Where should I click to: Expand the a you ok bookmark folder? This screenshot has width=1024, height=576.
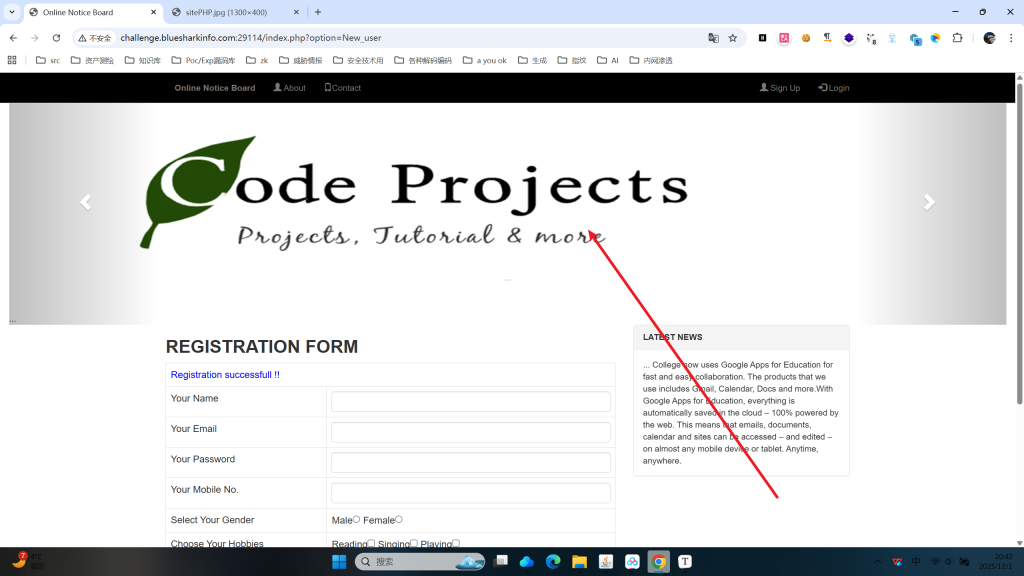click(x=484, y=60)
